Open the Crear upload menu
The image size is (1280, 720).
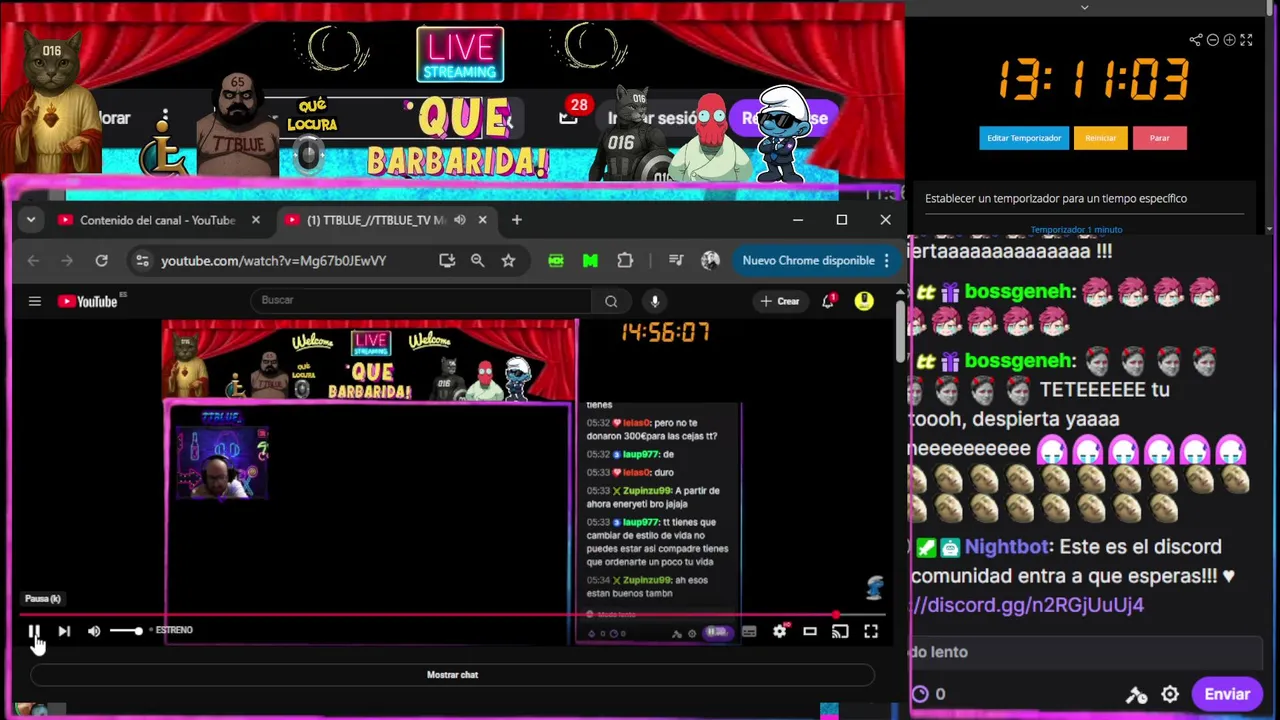click(780, 301)
